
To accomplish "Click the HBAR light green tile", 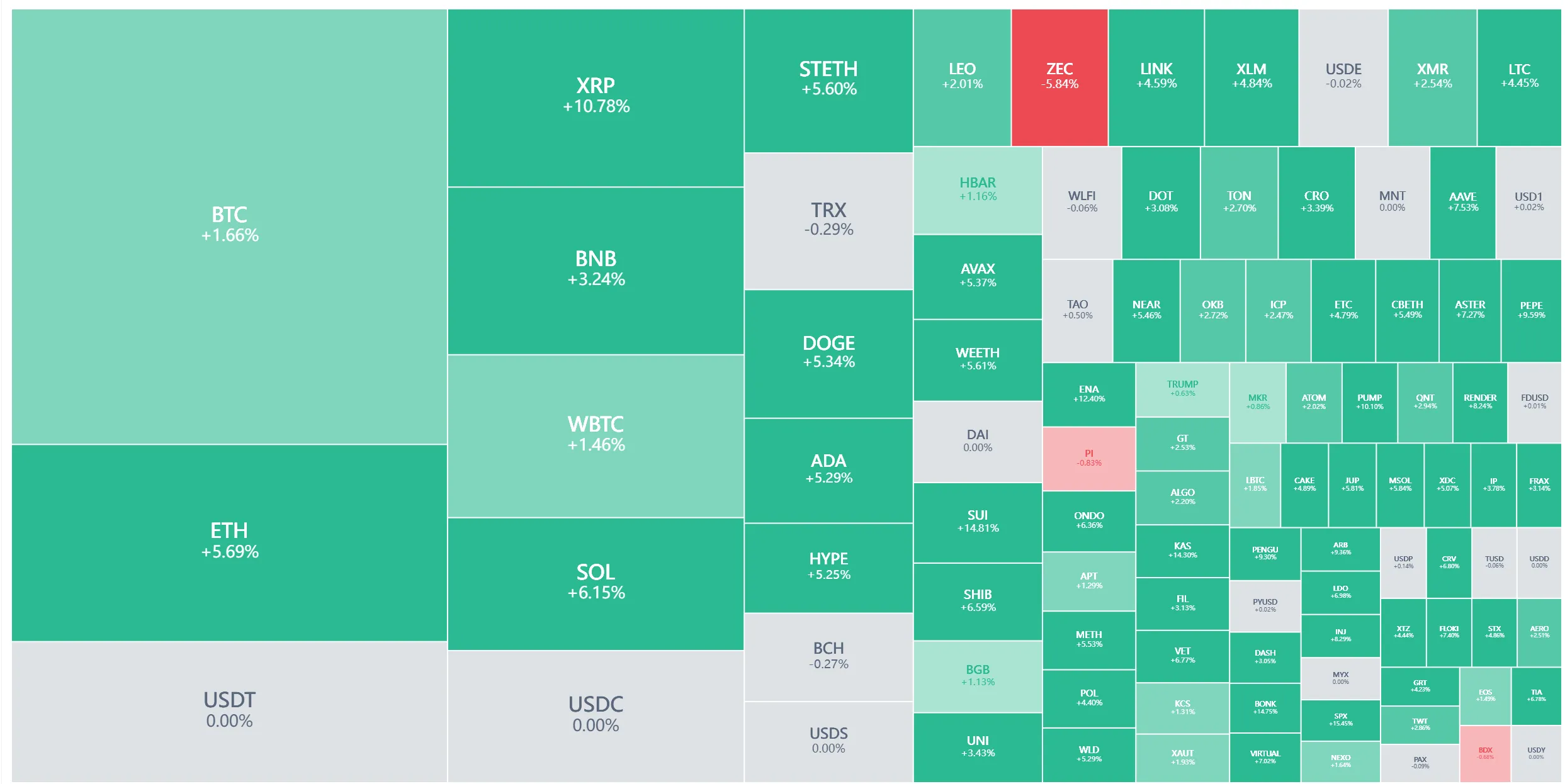I will pos(978,189).
